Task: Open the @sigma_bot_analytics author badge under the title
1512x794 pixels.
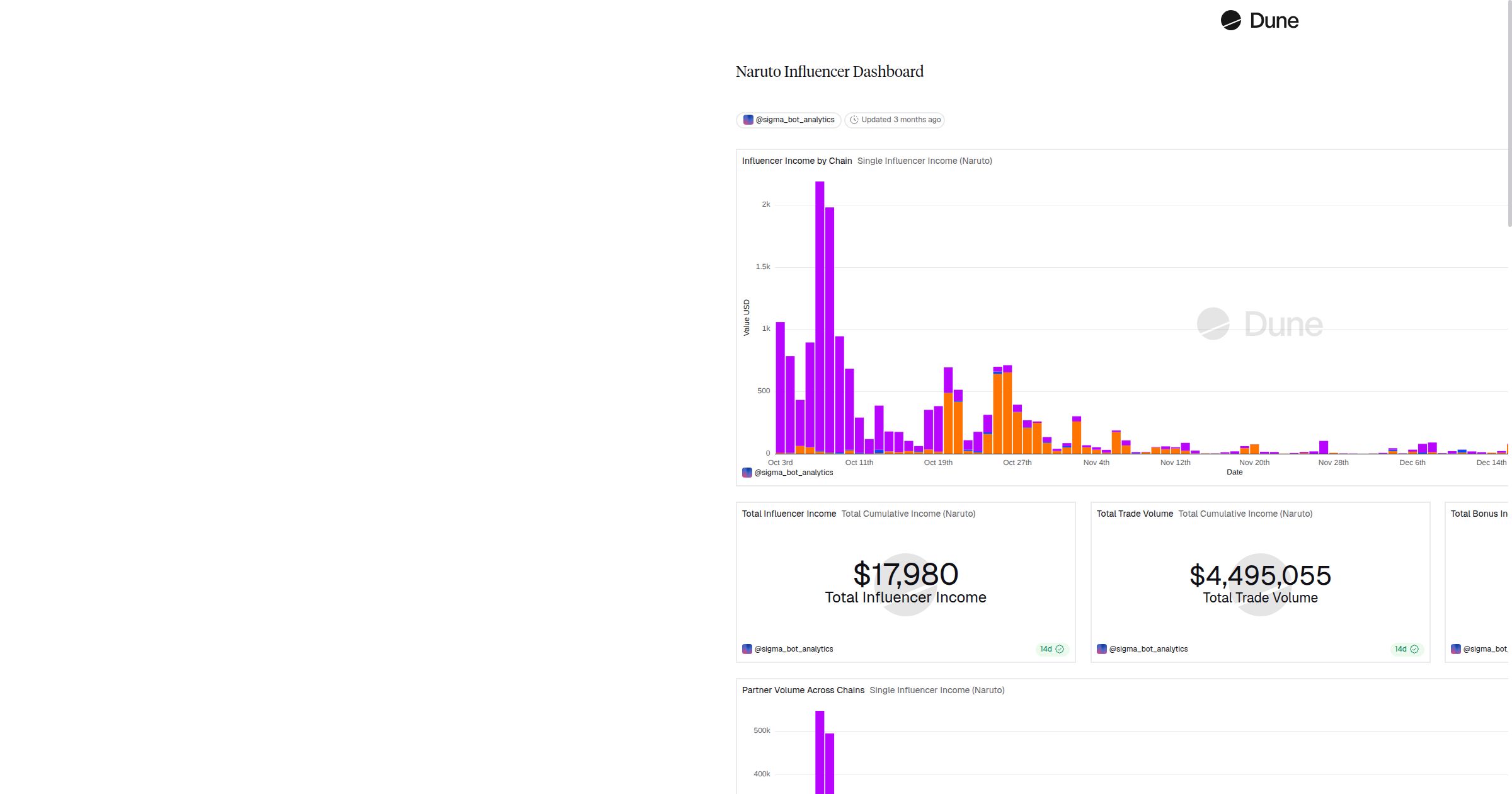Action: click(x=788, y=120)
